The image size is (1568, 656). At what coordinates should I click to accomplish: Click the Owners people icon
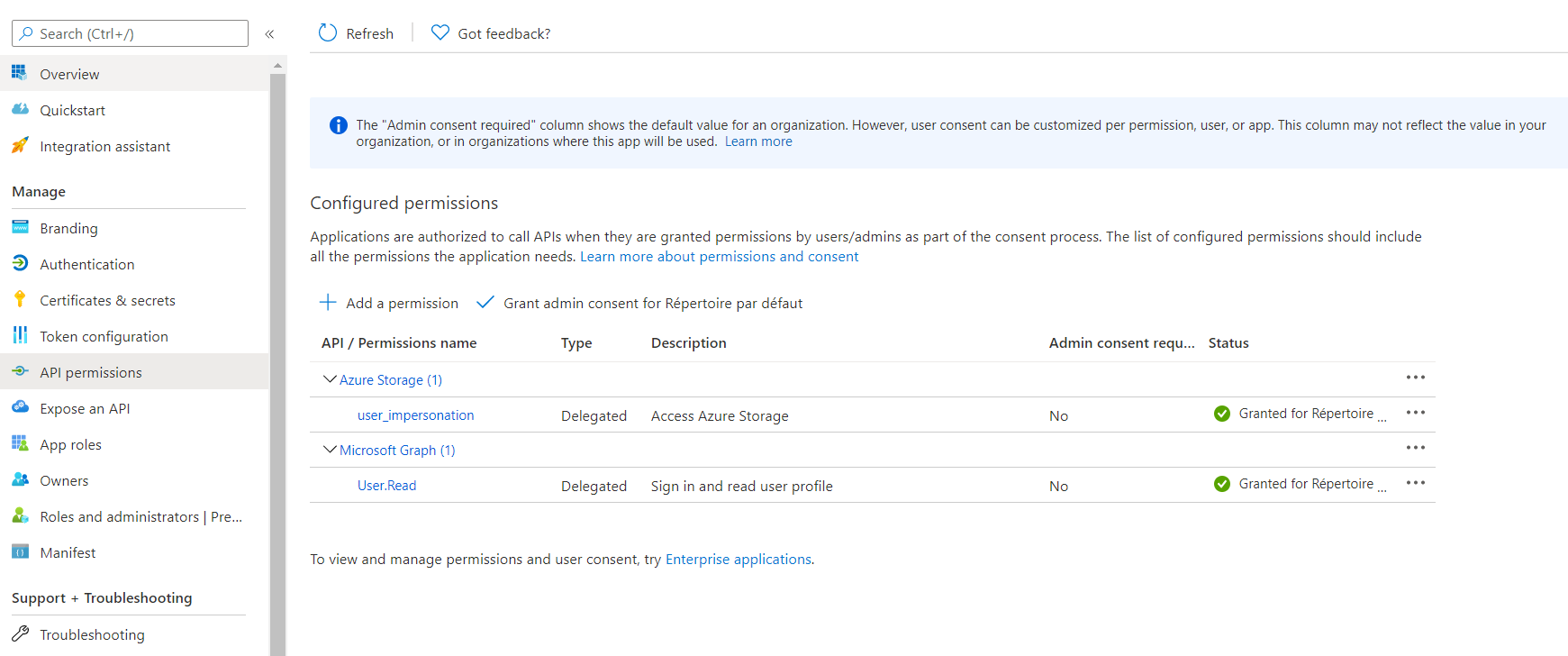[20, 479]
